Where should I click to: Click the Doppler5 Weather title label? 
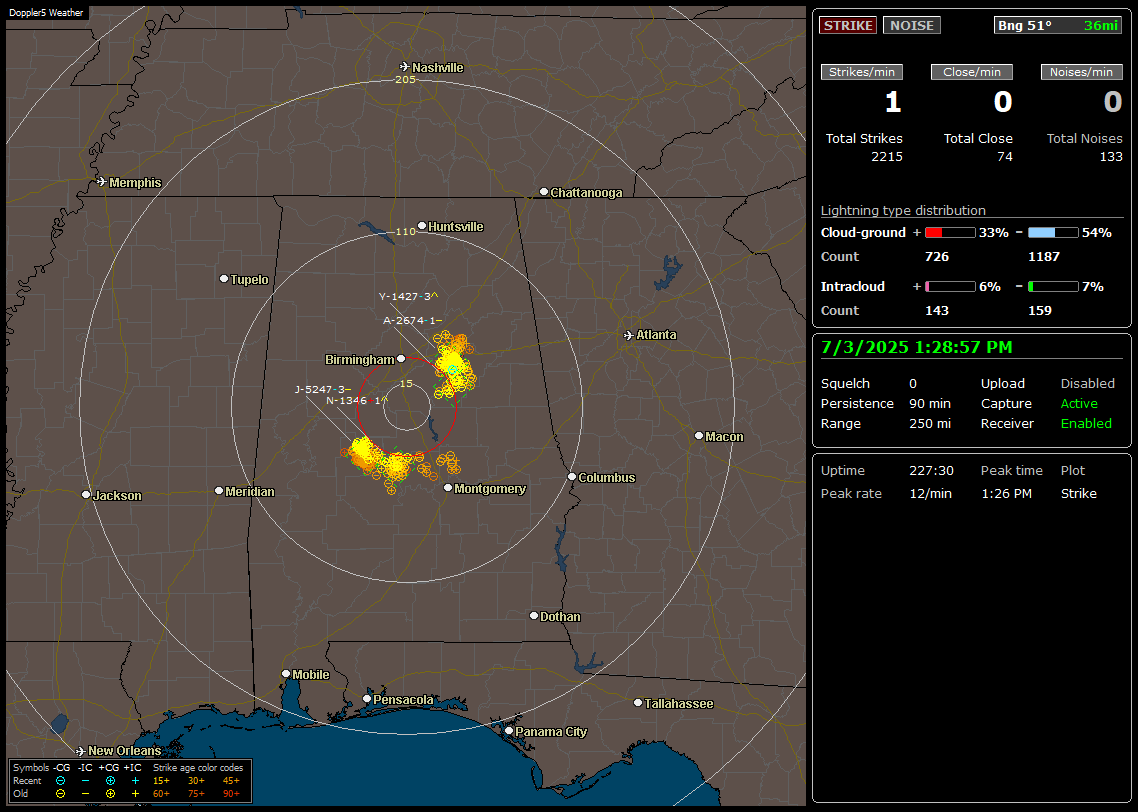(x=46, y=12)
